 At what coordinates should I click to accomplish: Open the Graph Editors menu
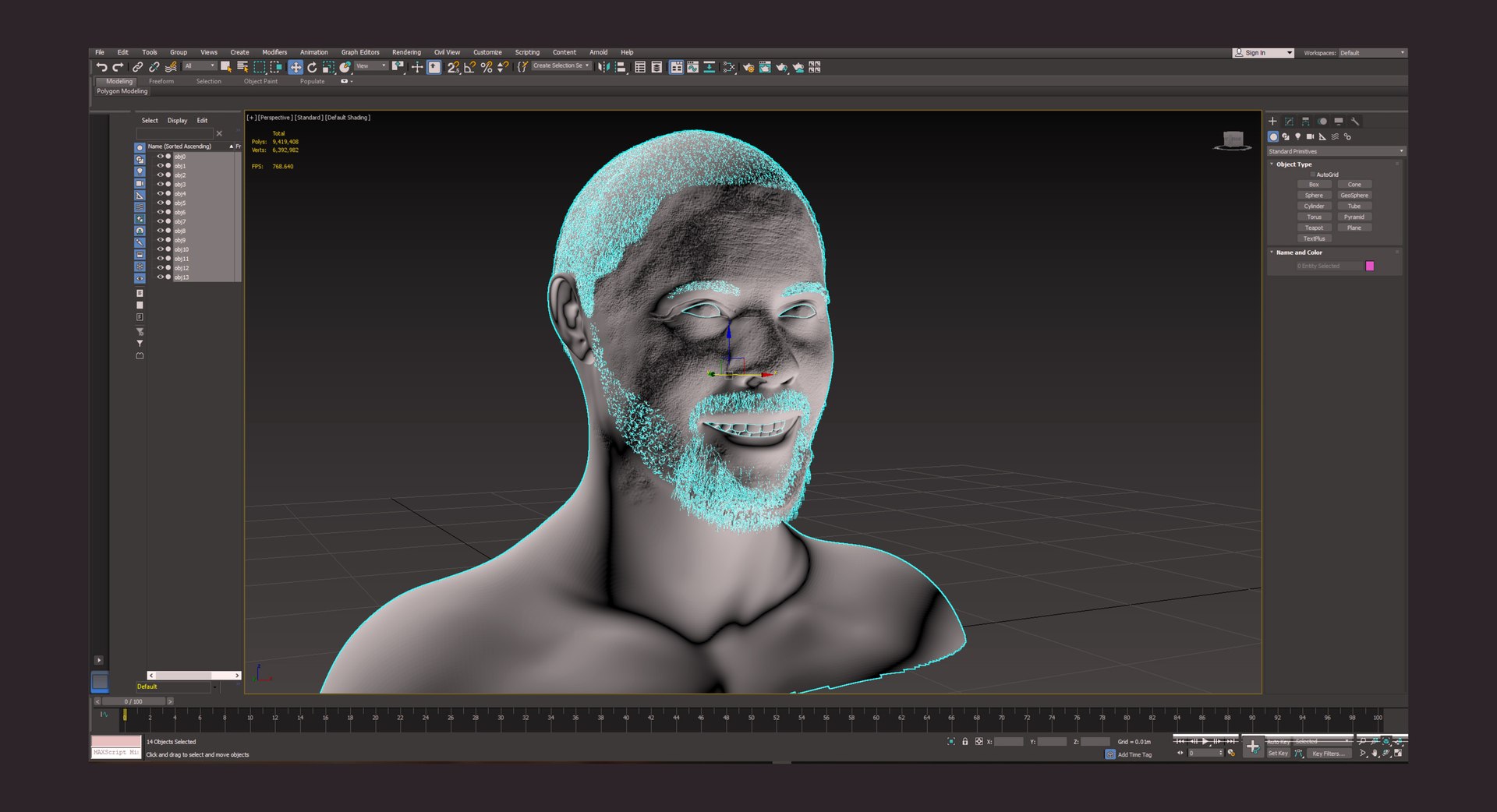360,52
